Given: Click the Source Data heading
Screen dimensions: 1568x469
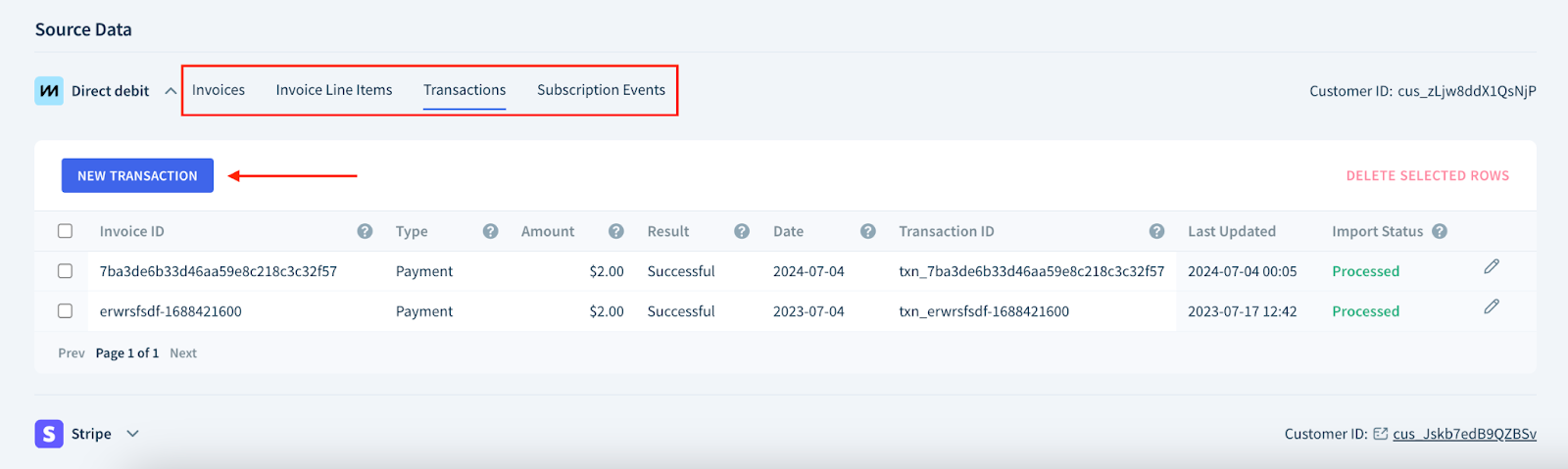Looking at the screenshot, I should click(x=83, y=29).
